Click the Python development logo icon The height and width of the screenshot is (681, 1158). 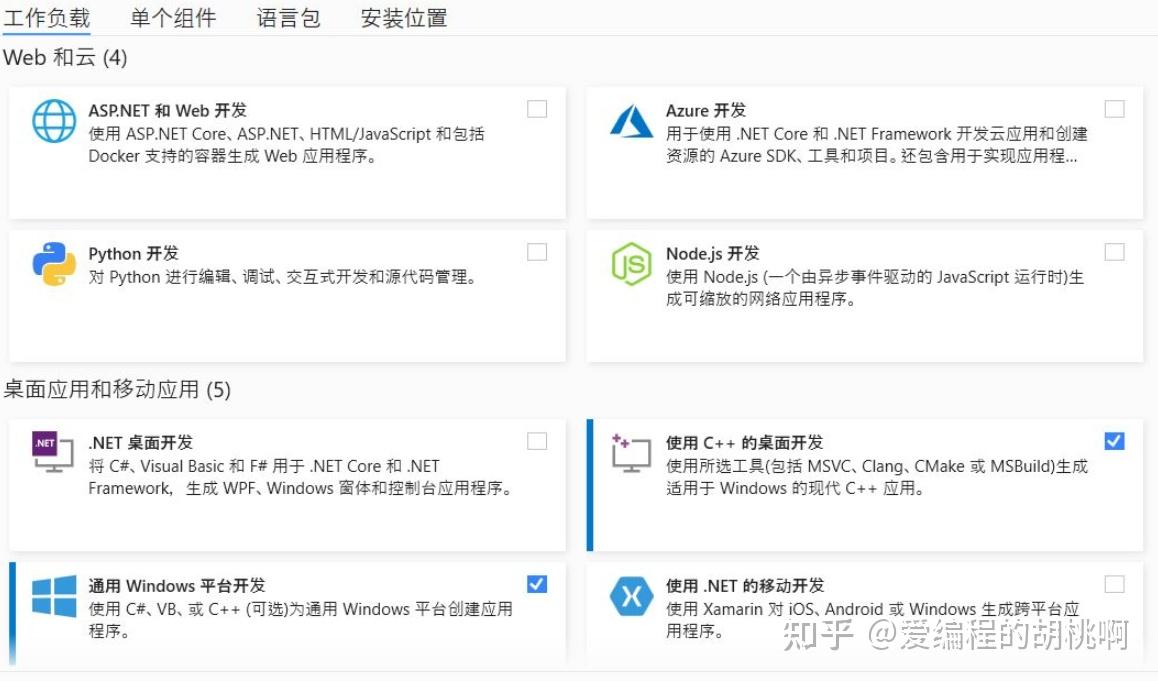54,265
